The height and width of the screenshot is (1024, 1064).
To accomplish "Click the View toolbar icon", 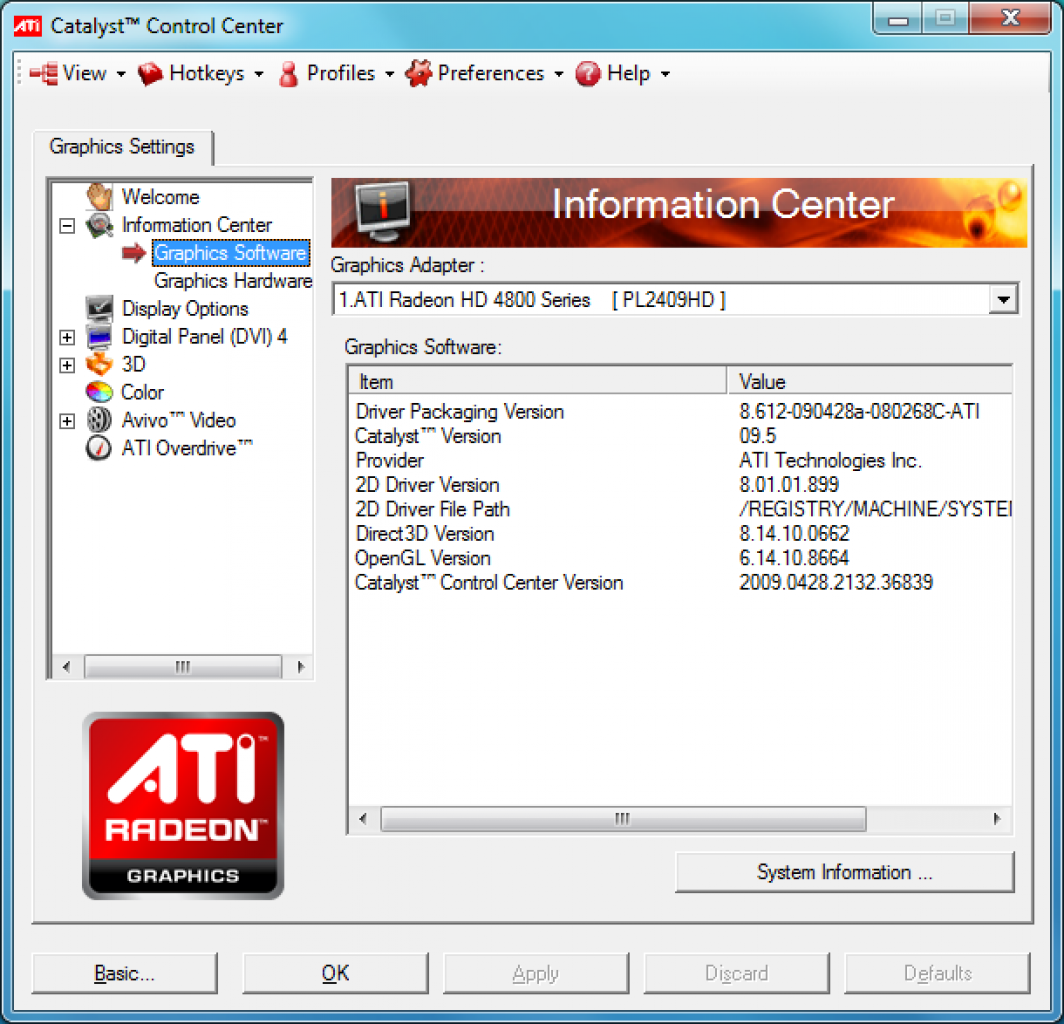I will pyautogui.click(x=44, y=73).
